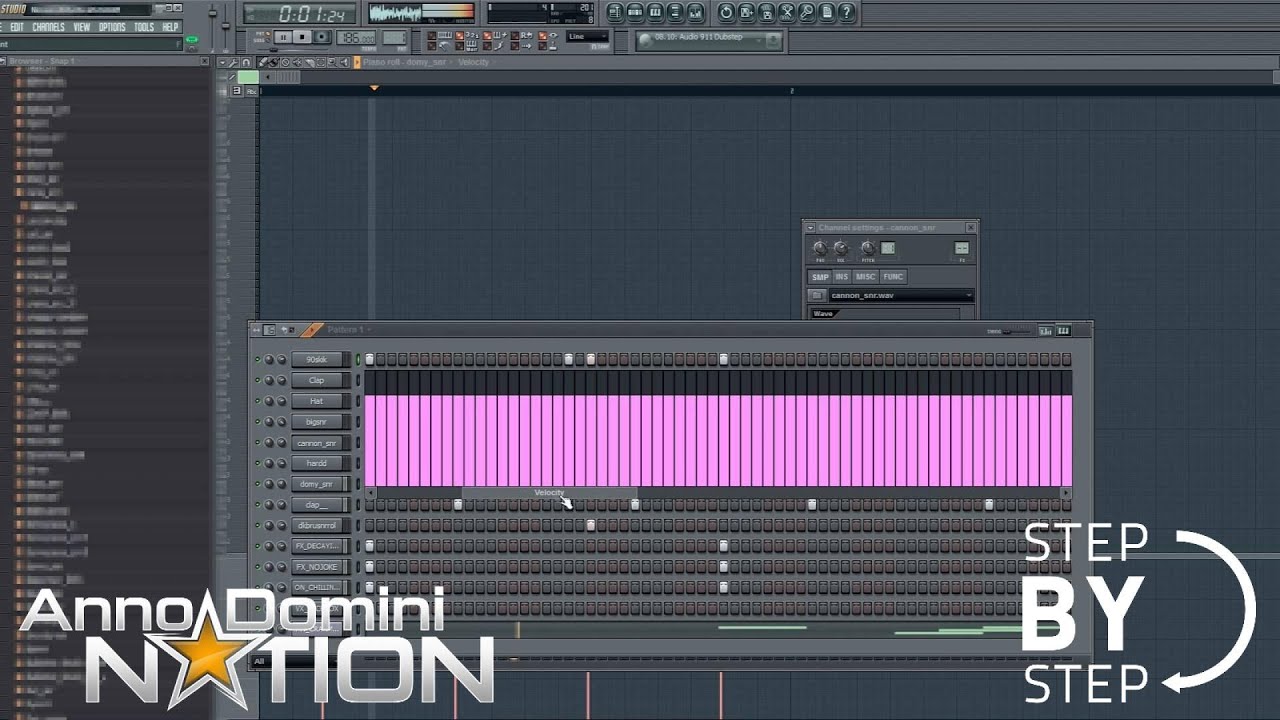1280x720 pixels.
Task: Click the Help question mark icon
Action: click(x=847, y=12)
